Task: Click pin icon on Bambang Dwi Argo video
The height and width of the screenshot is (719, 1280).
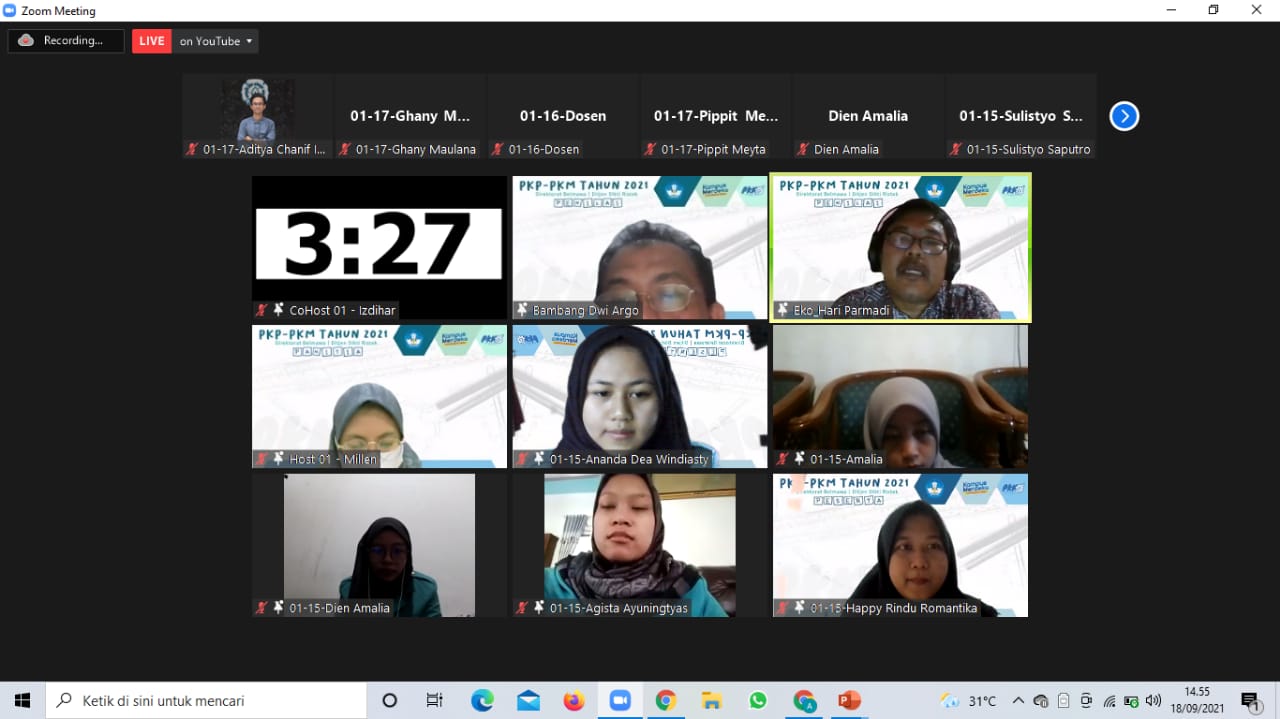Action: (x=521, y=310)
